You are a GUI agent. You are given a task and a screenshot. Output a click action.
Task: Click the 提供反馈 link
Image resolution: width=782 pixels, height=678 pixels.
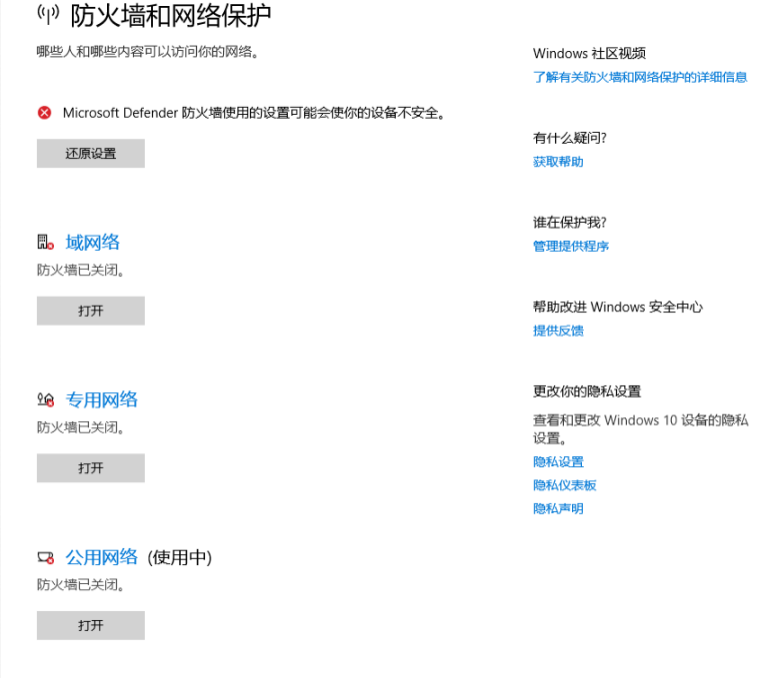[558, 330]
